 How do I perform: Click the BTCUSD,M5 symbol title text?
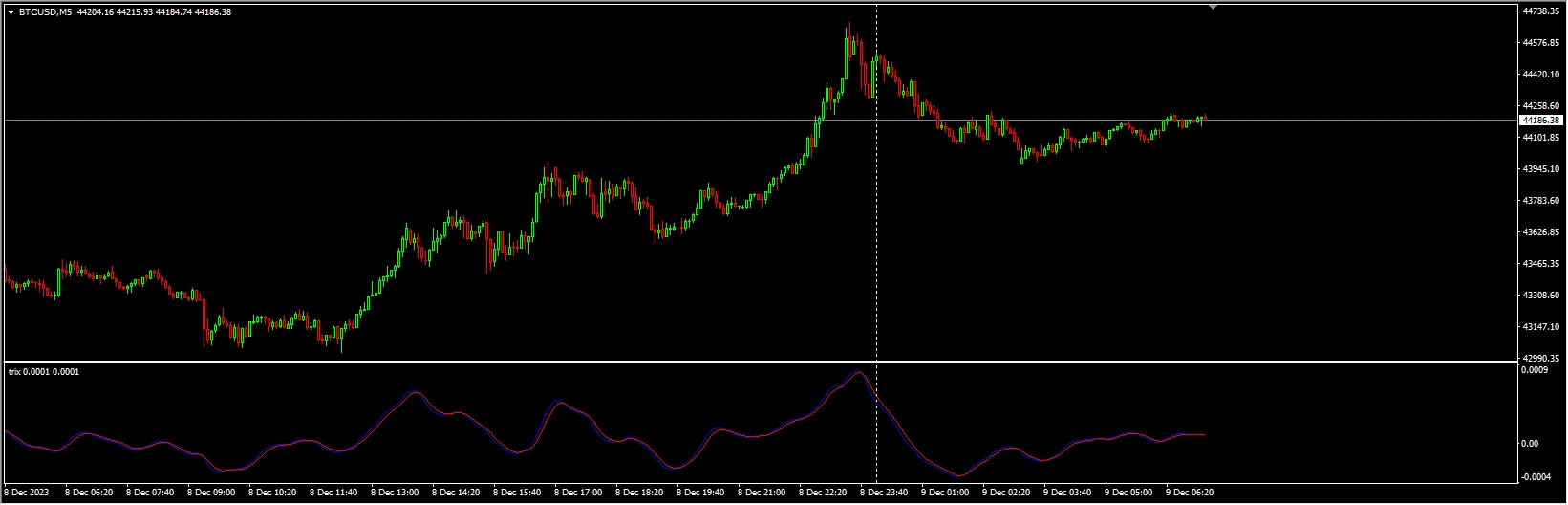[x=45, y=12]
